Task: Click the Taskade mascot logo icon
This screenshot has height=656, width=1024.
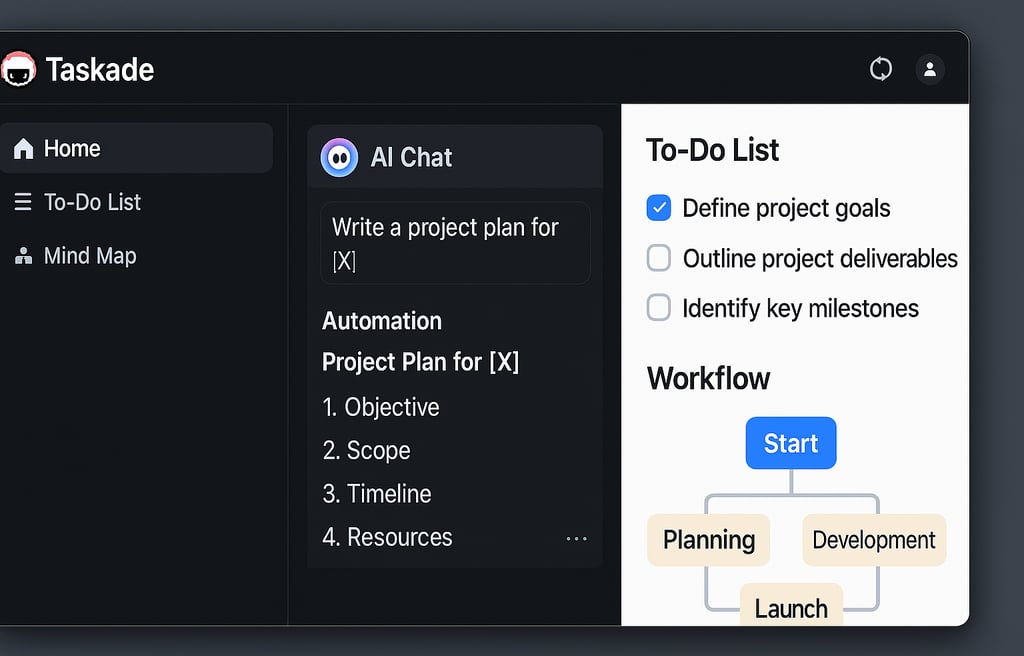Action: pyautogui.click(x=18, y=69)
